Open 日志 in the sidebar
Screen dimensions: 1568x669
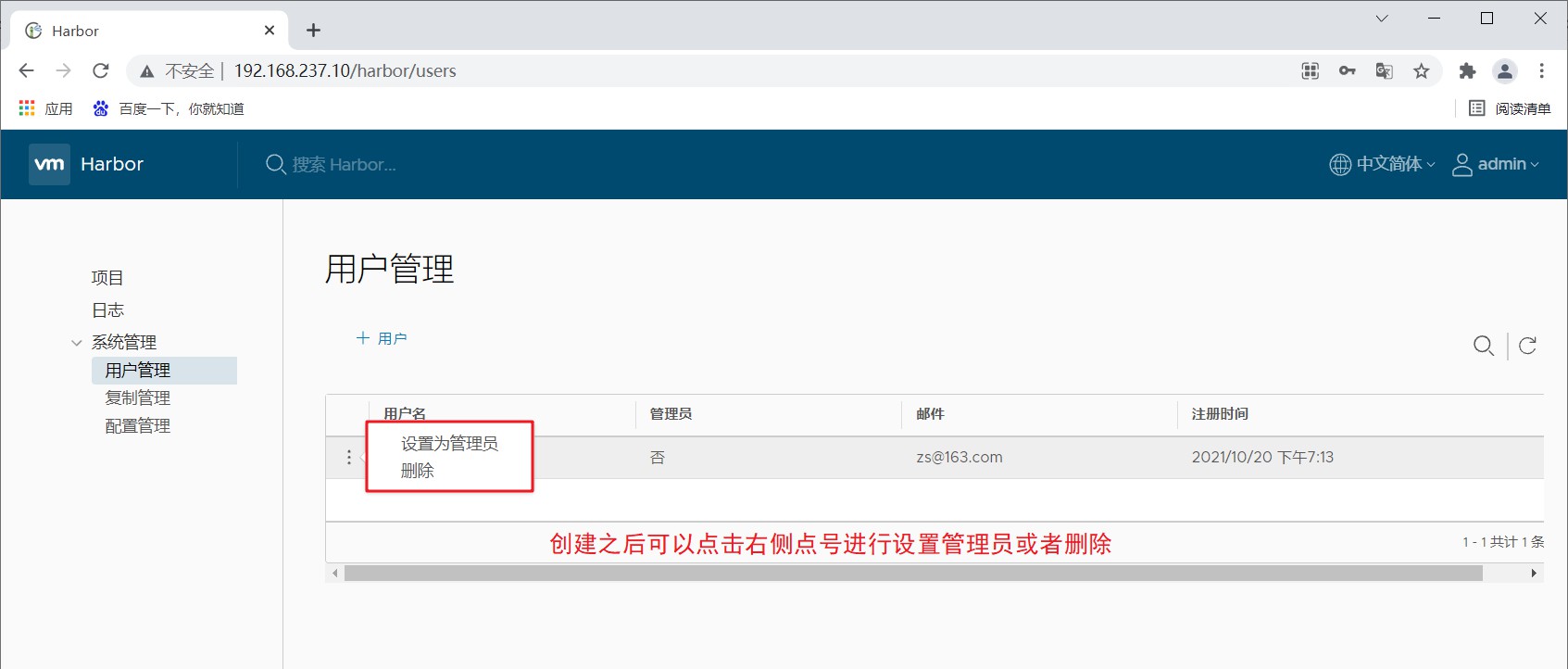(x=107, y=310)
